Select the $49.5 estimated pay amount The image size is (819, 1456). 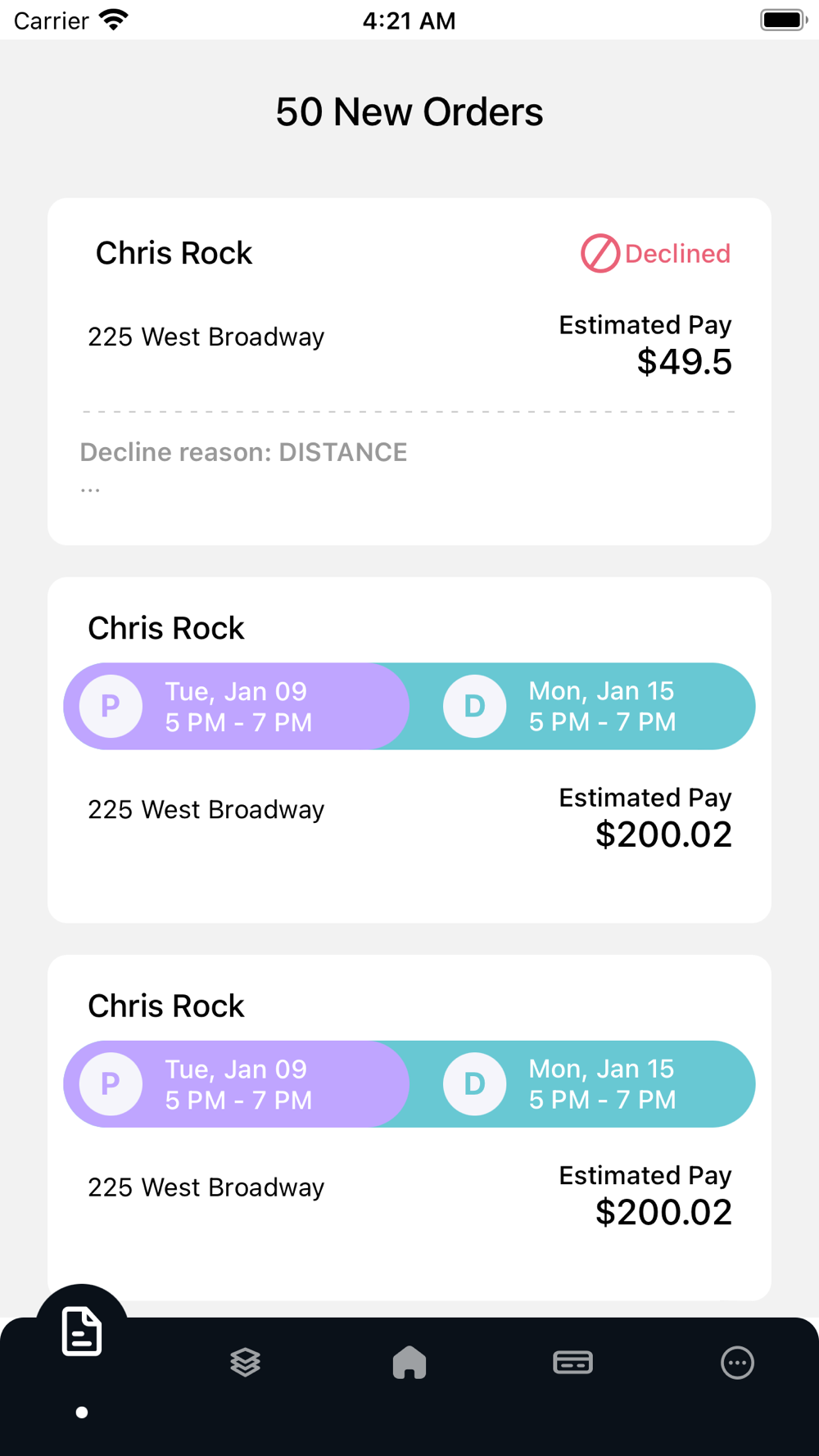pos(685,362)
